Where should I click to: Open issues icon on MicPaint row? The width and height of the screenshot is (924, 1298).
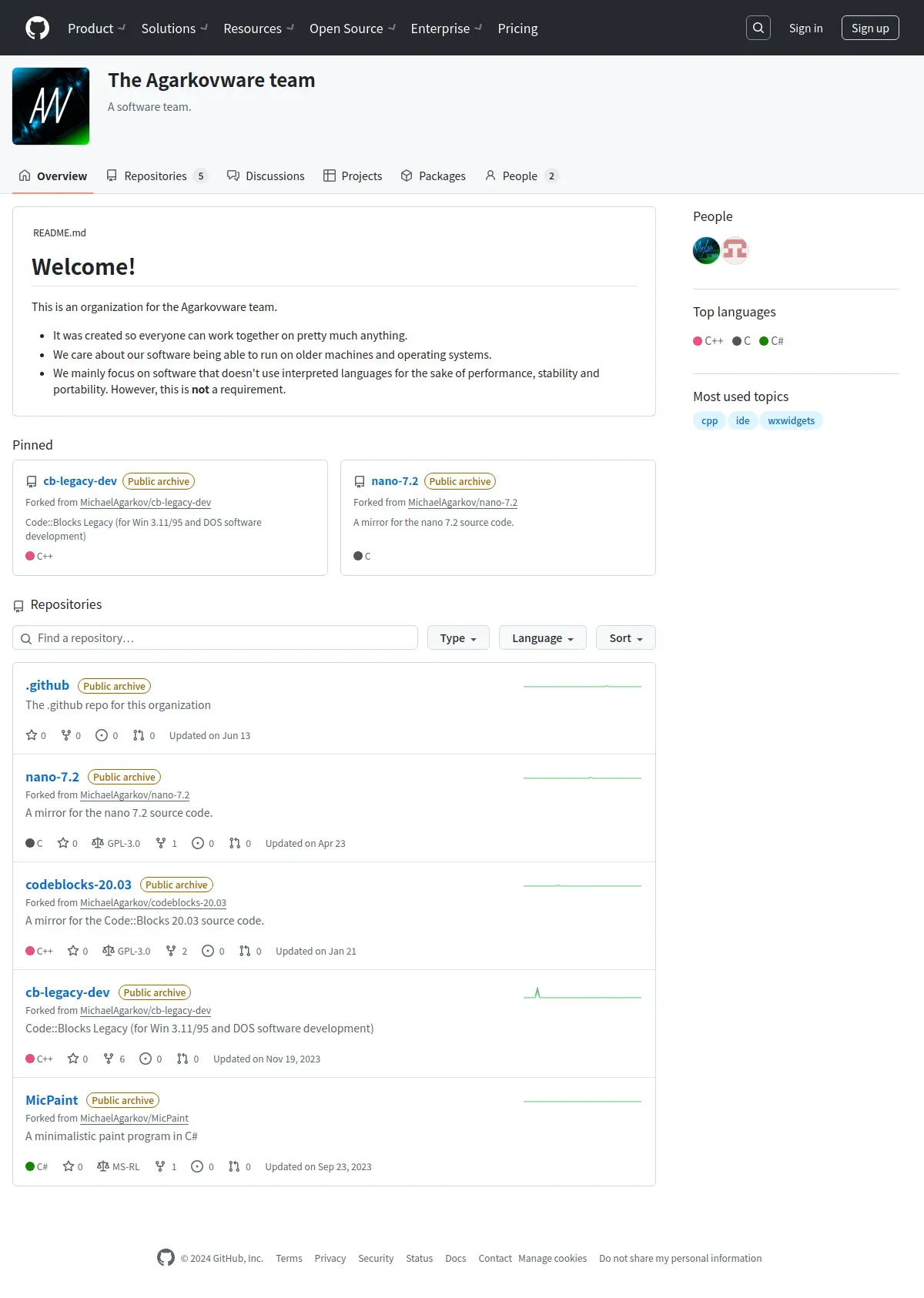(x=197, y=1166)
